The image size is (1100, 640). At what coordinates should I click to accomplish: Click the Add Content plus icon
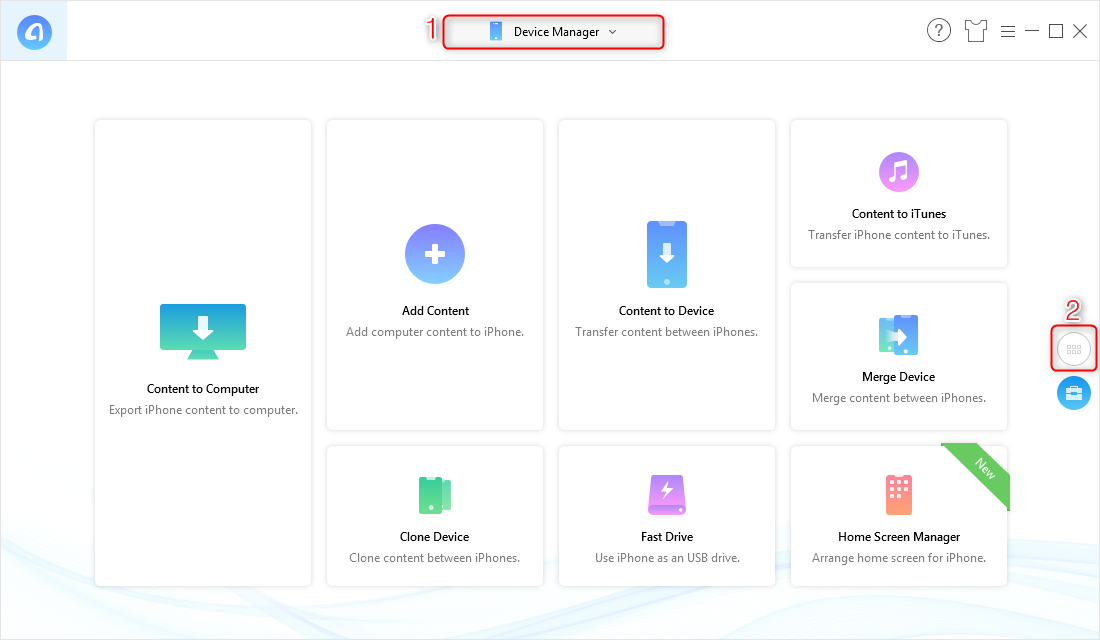435,254
